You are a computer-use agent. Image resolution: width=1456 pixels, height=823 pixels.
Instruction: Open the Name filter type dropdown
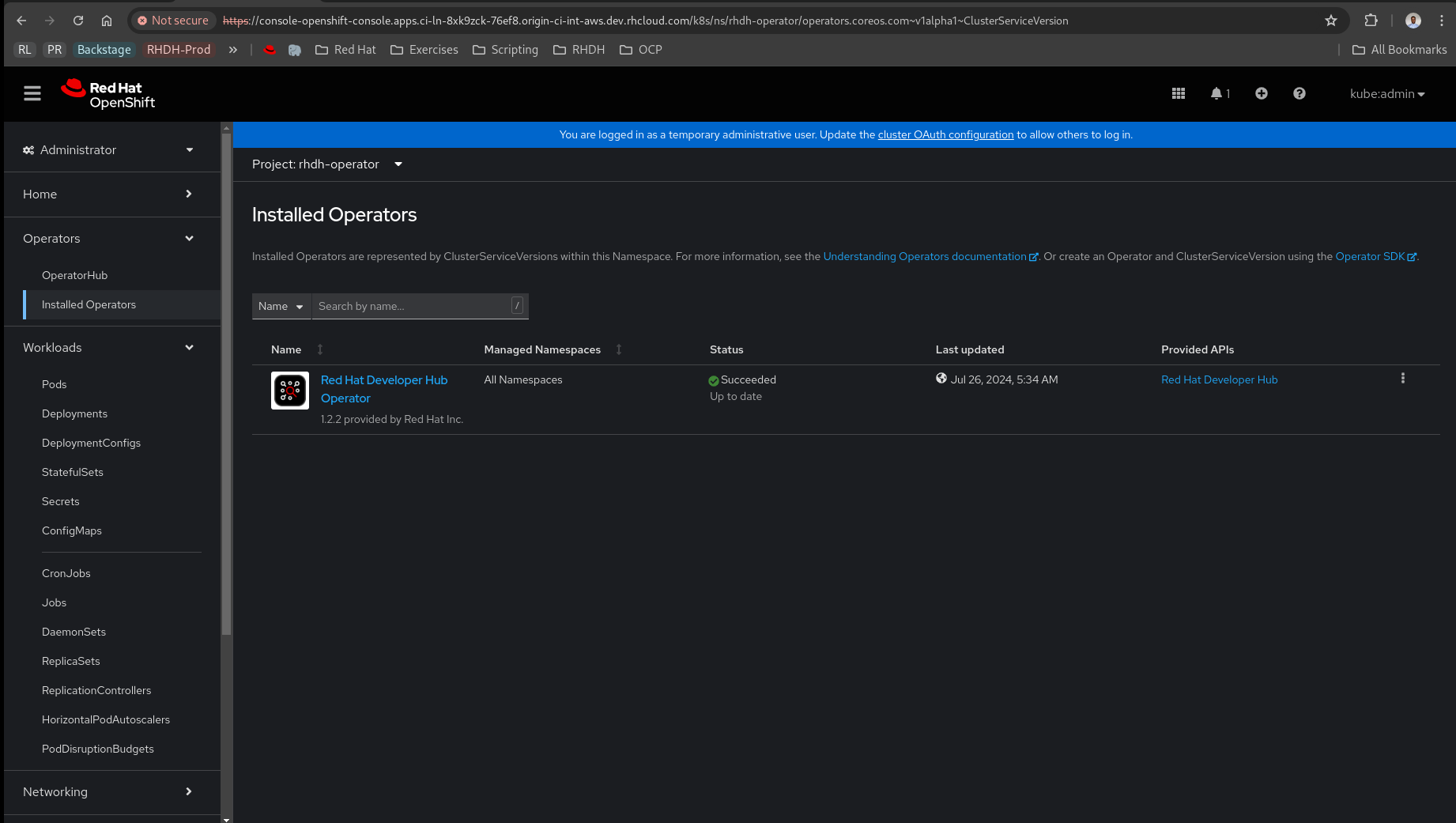pos(281,306)
